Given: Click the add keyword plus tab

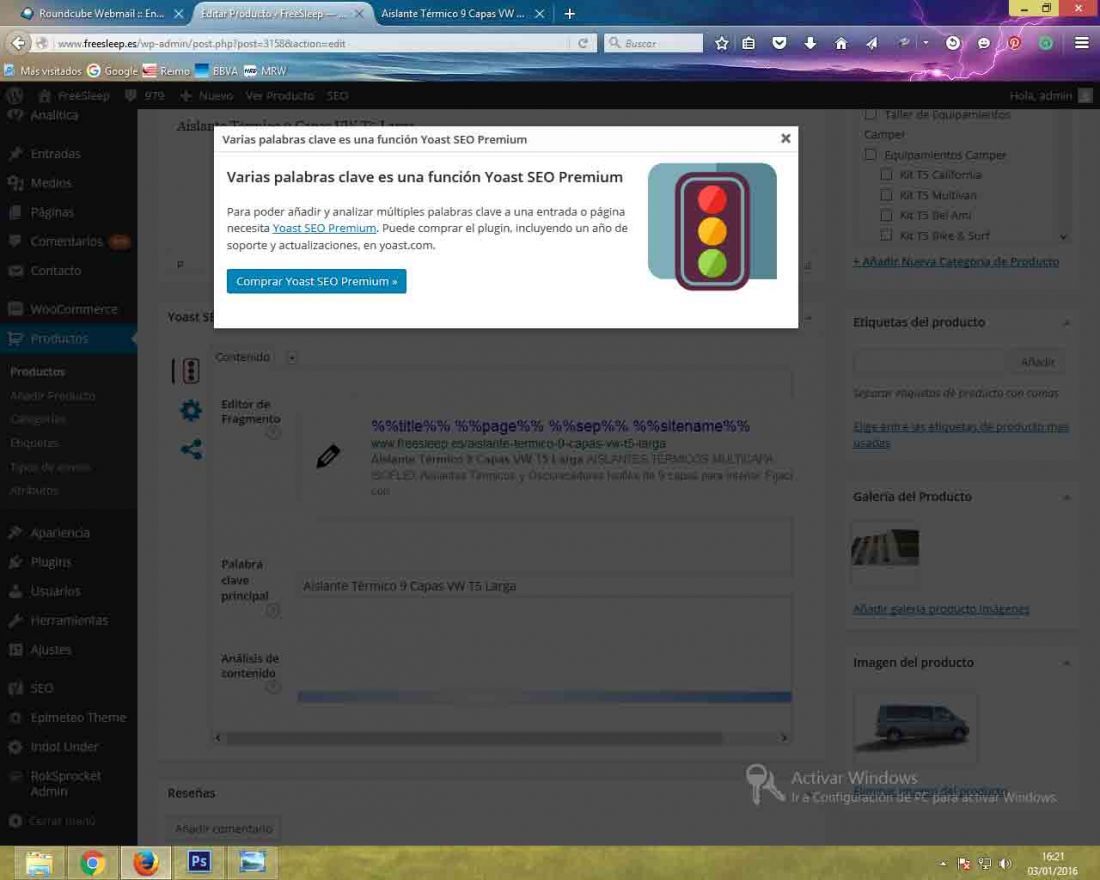Looking at the screenshot, I should pos(291,358).
